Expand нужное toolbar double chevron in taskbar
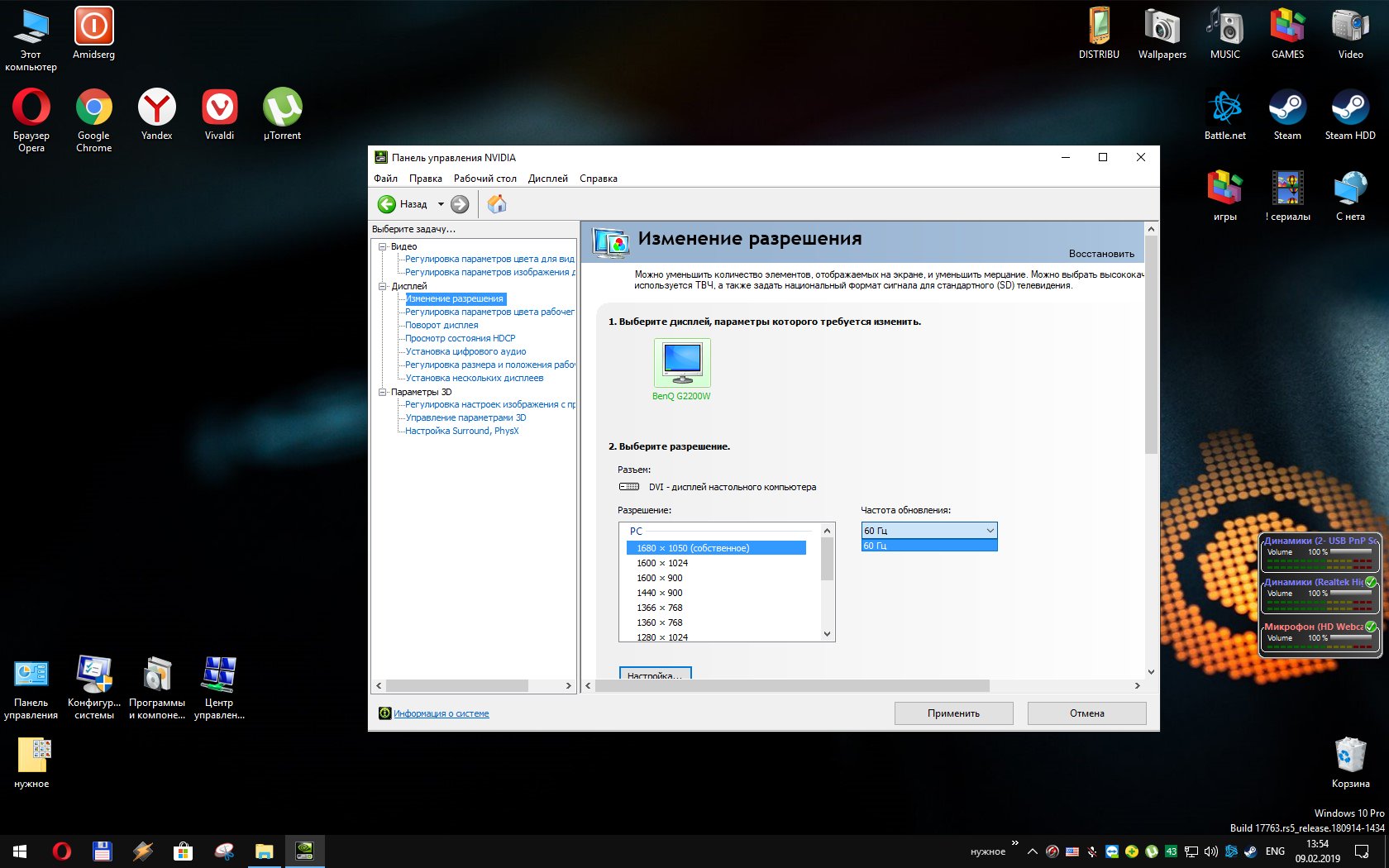 tap(1015, 843)
